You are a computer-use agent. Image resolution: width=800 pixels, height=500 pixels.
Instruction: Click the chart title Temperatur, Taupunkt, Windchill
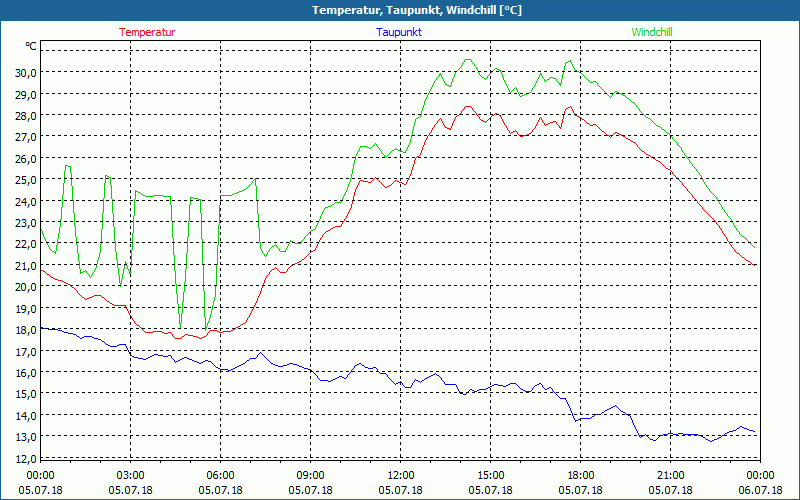417,10
